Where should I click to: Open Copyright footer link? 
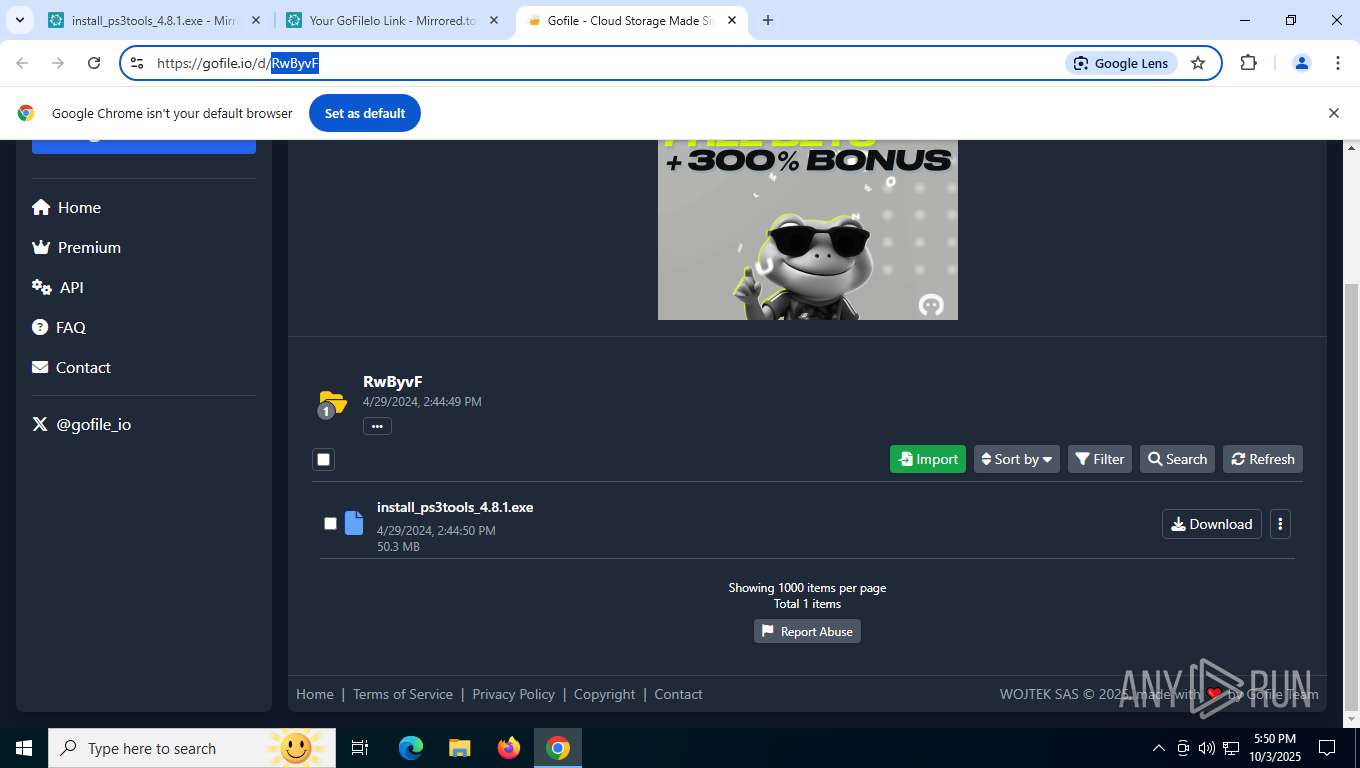(x=604, y=694)
